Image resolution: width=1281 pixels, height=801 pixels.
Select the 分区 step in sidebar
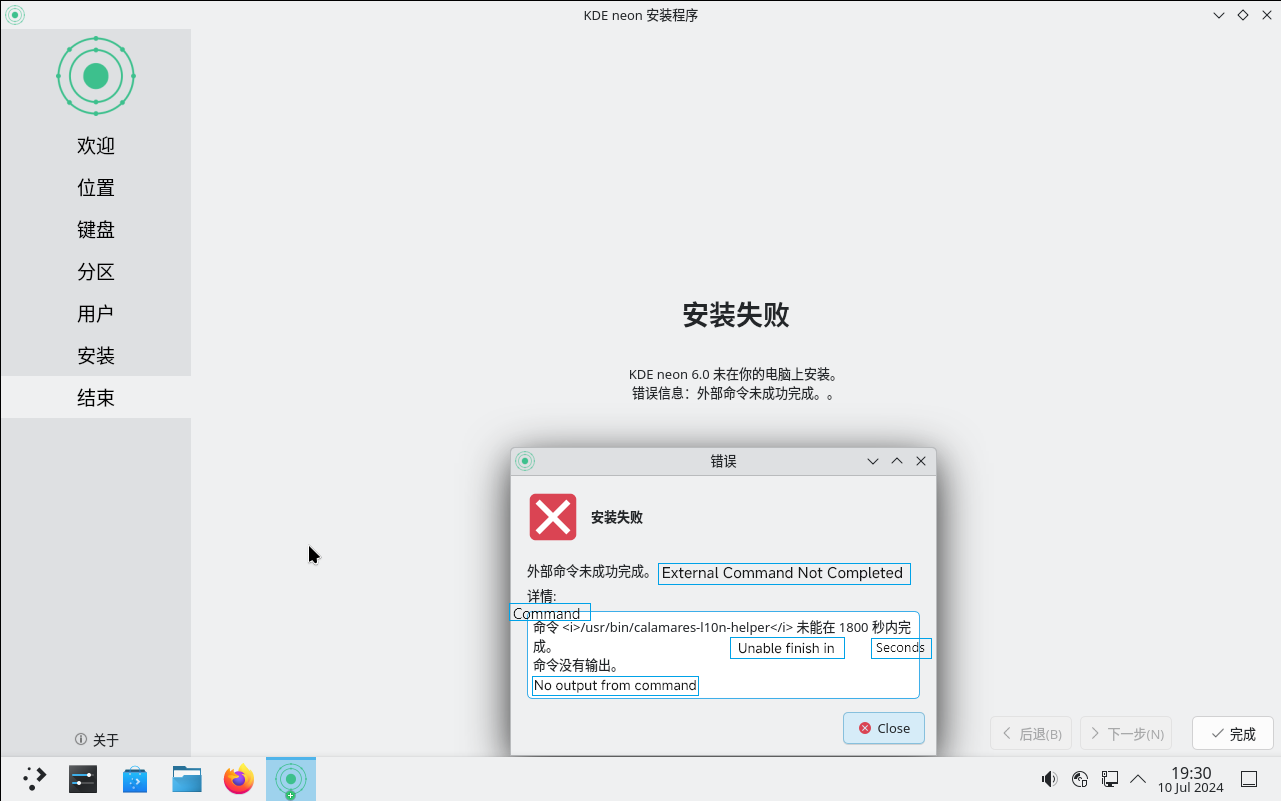tap(96, 272)
